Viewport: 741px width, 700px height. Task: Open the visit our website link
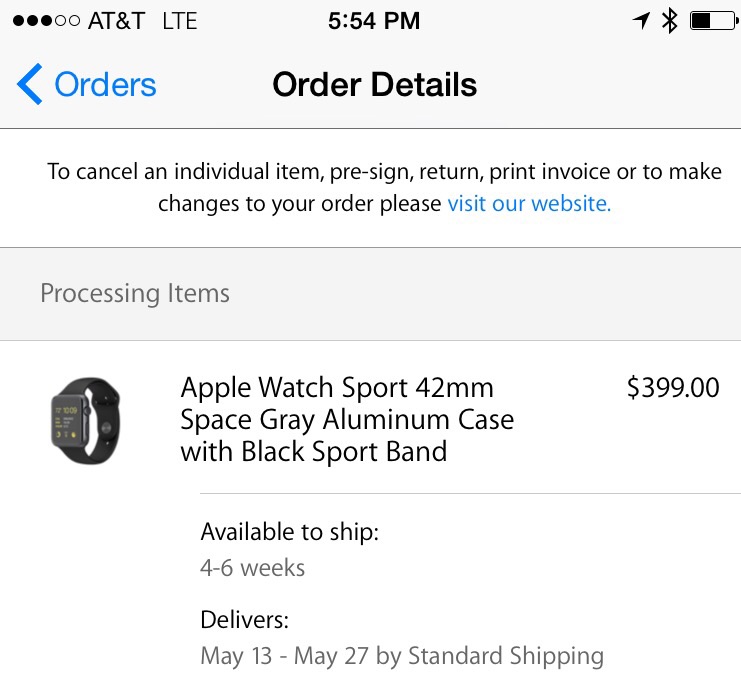tap(529, 204)
